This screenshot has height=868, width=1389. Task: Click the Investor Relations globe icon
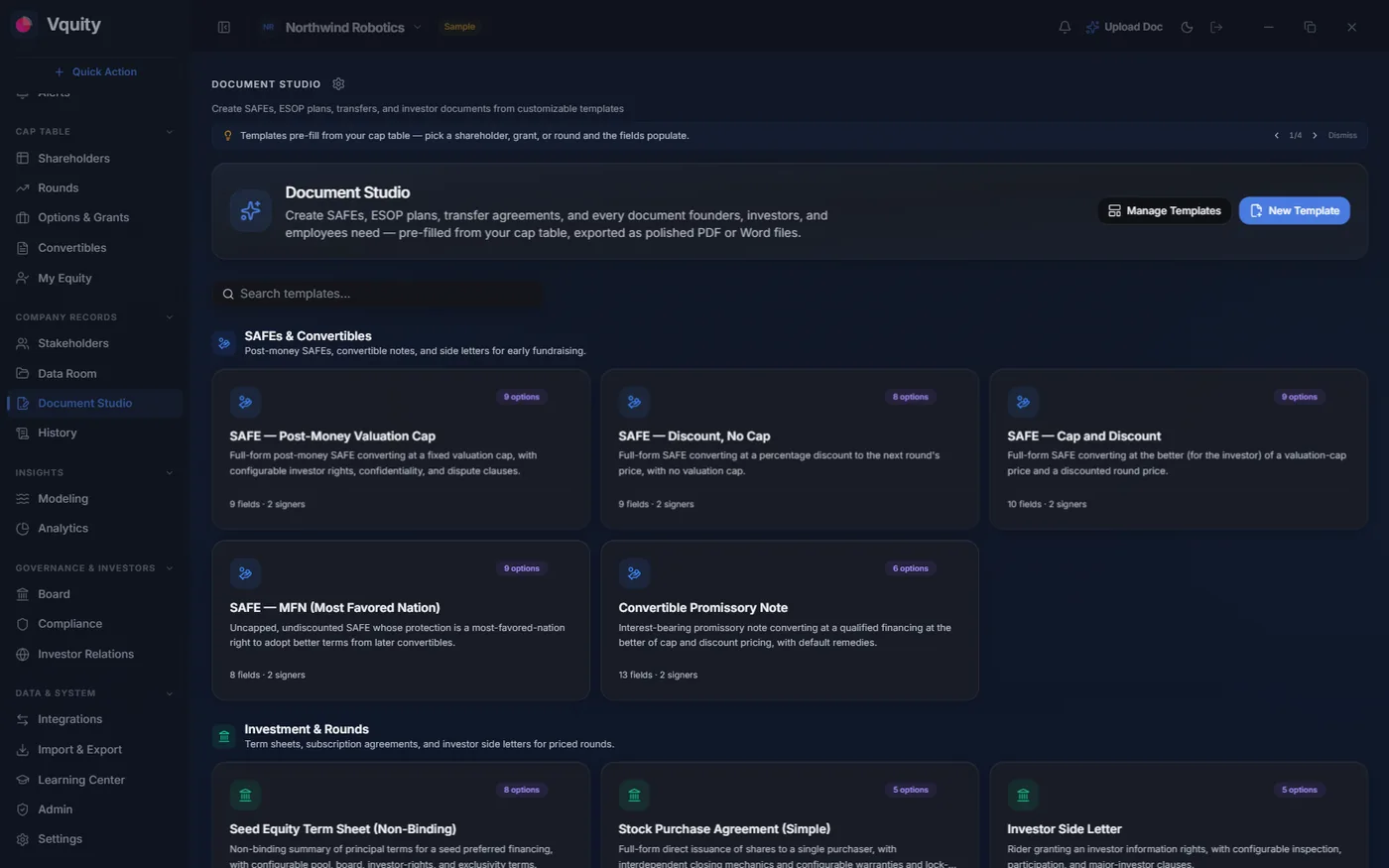[x=23, y=654]
